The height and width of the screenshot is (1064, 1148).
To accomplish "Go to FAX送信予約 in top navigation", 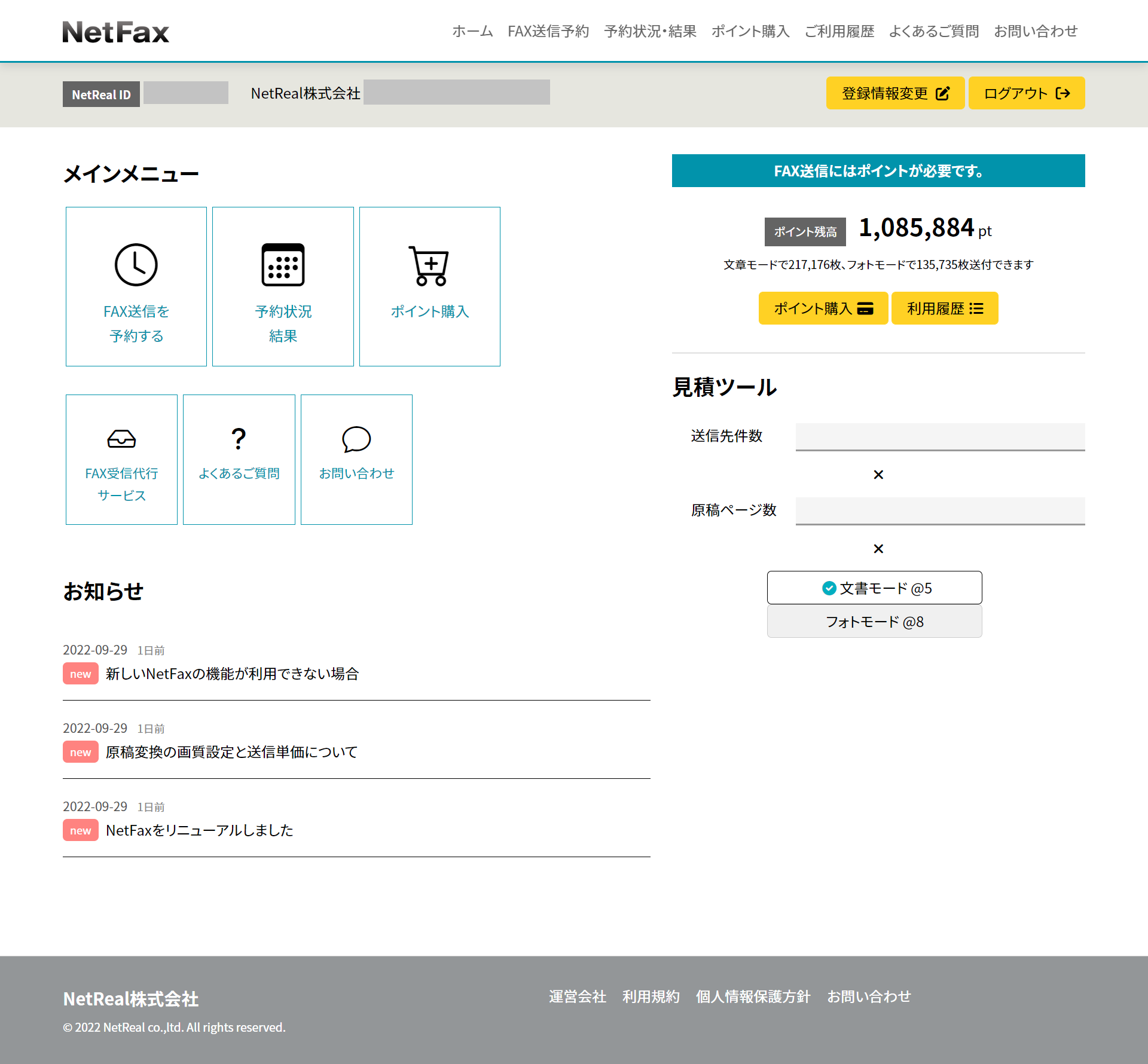I will (x=548, y=31).
